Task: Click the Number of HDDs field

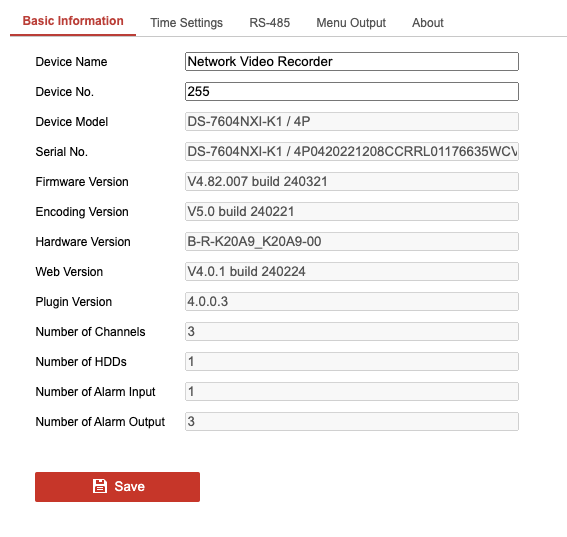Action: click(352, 362)
